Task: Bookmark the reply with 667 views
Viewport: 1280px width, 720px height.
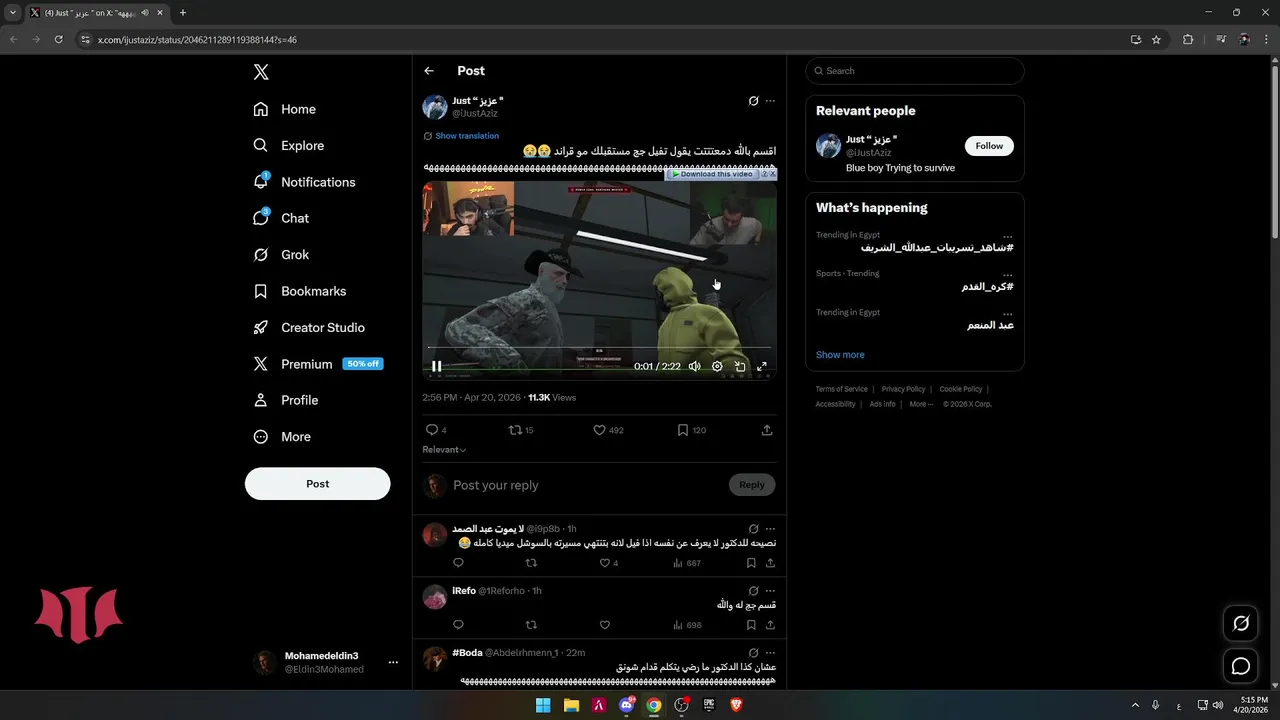Action: pyautogui.click(x=751, y=563)
